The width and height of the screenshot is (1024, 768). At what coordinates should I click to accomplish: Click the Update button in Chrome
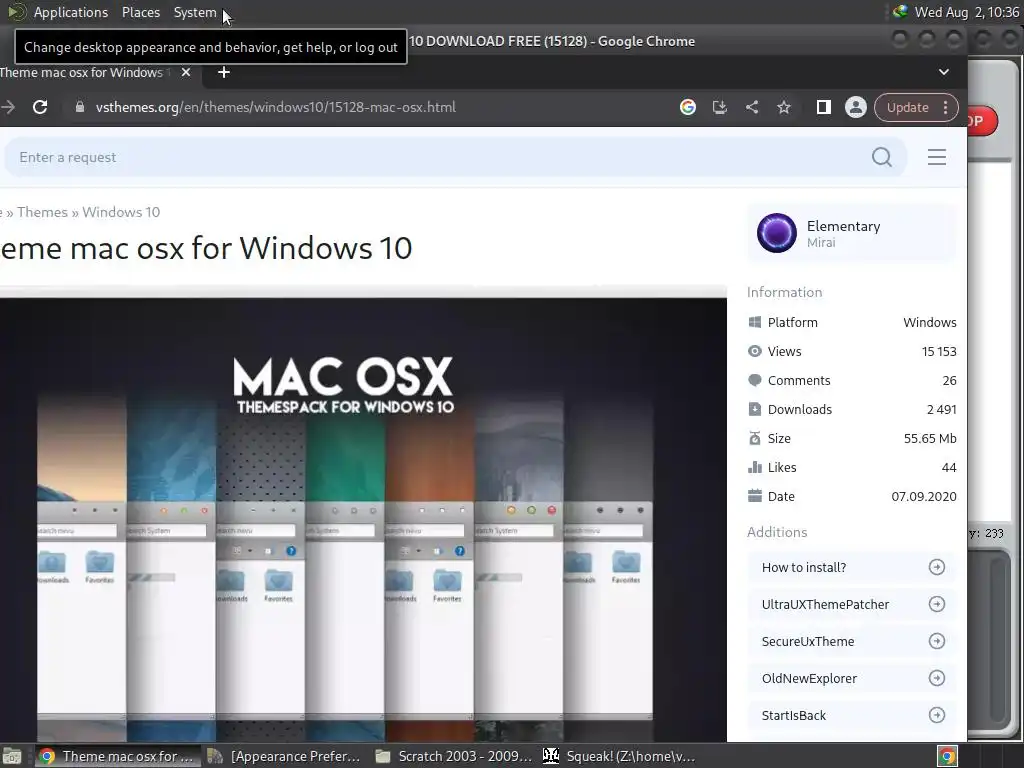pyautogui.click(x=907, y=107)
